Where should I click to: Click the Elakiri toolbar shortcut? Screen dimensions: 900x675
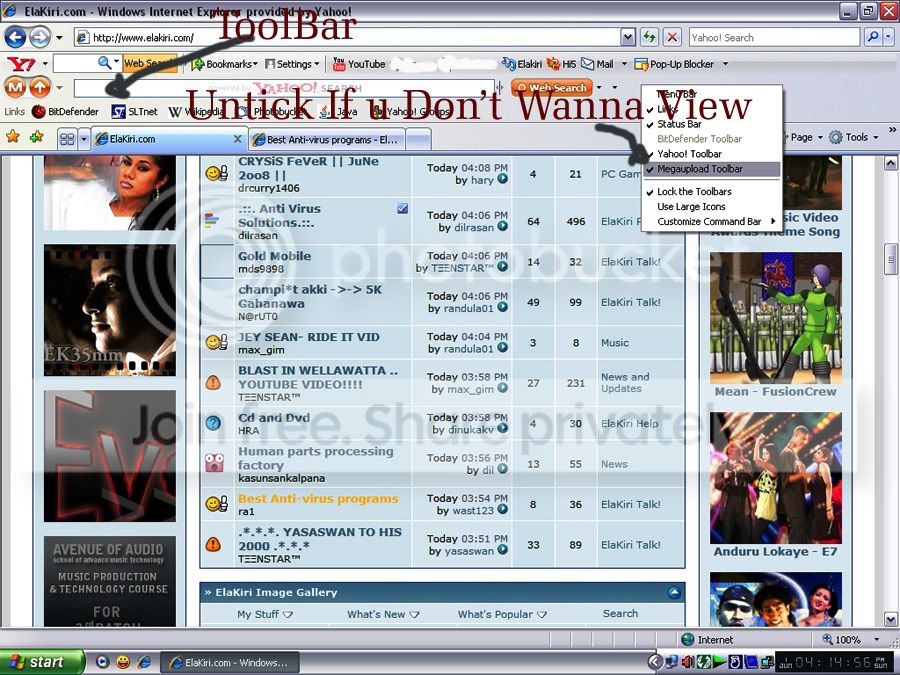pyautogui.click(x=522, y=64)
